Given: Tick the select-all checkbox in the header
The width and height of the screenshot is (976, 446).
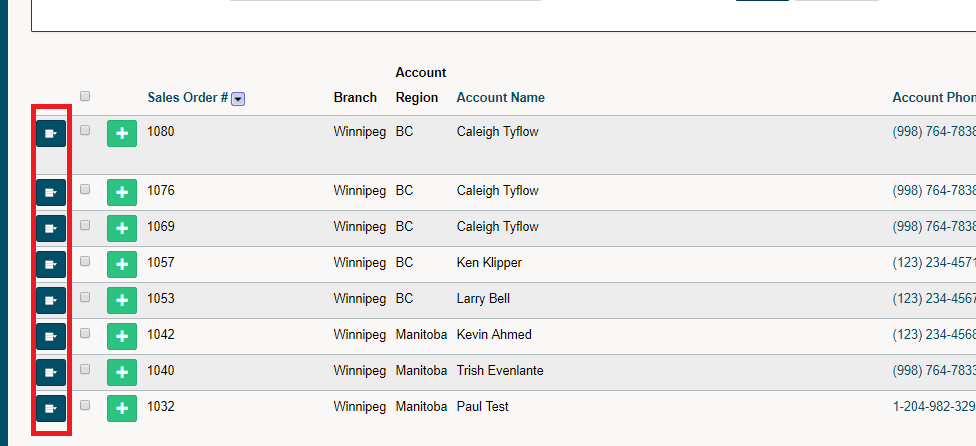Looking at the screenshot, I should click(85, 96).
